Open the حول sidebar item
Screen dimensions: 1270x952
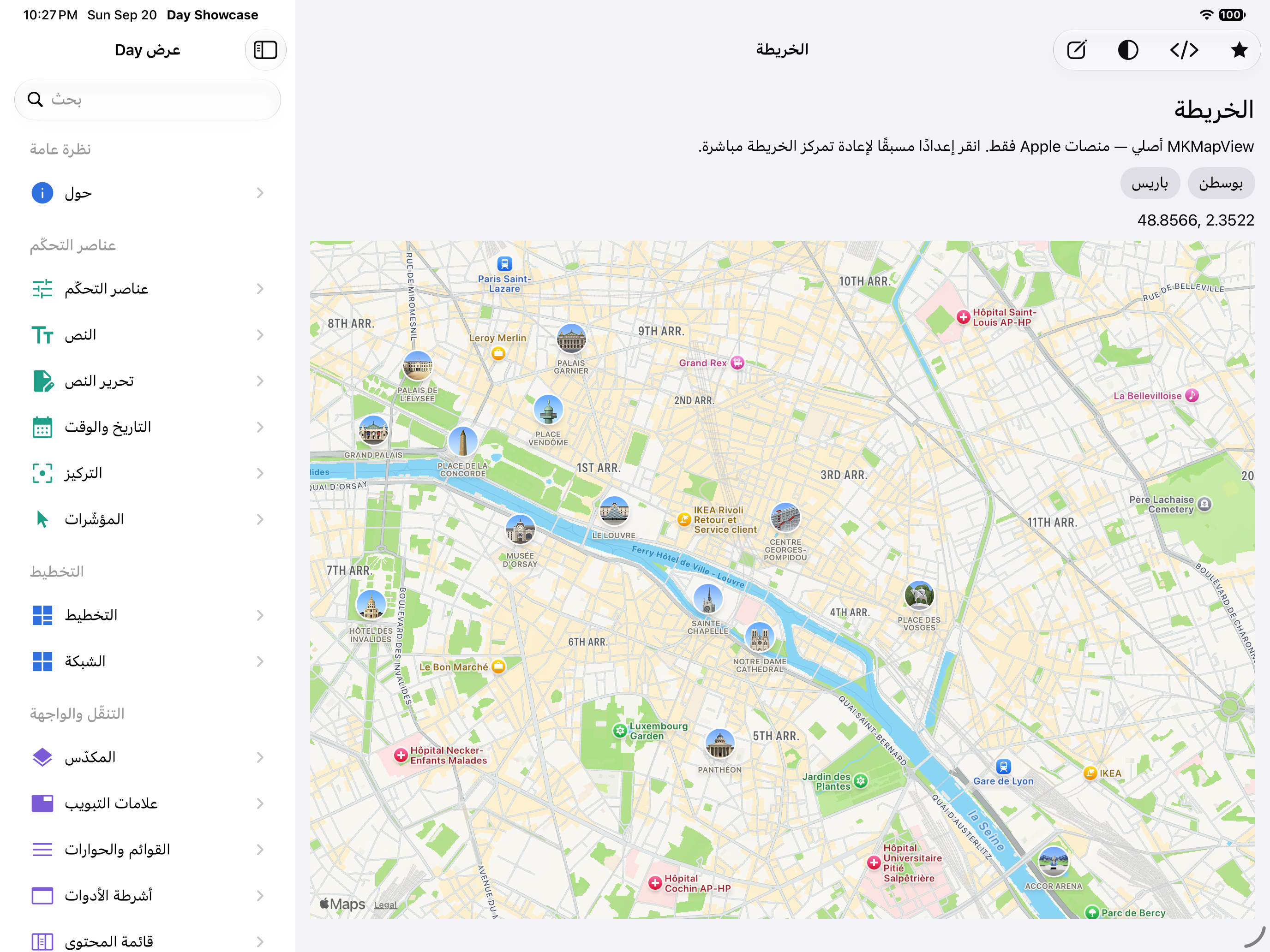148,193
